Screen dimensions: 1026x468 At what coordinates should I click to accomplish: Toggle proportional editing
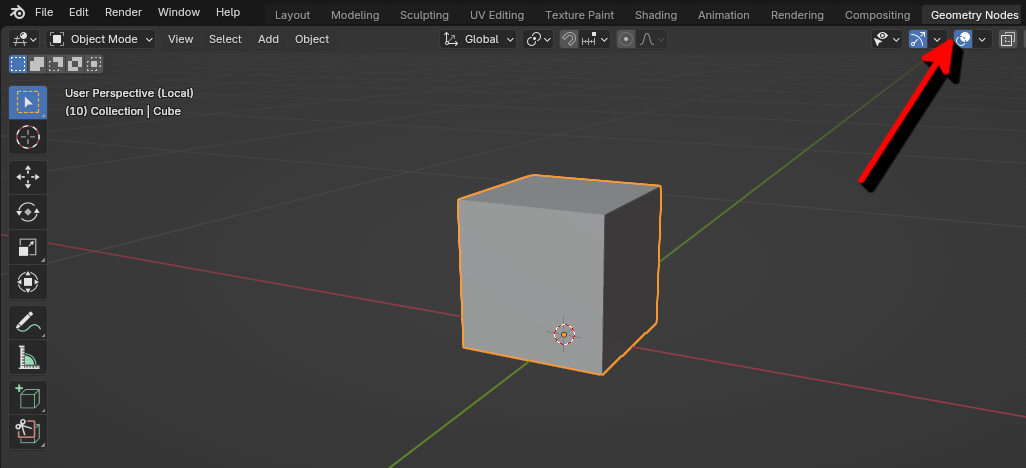(x=626, y=39)
